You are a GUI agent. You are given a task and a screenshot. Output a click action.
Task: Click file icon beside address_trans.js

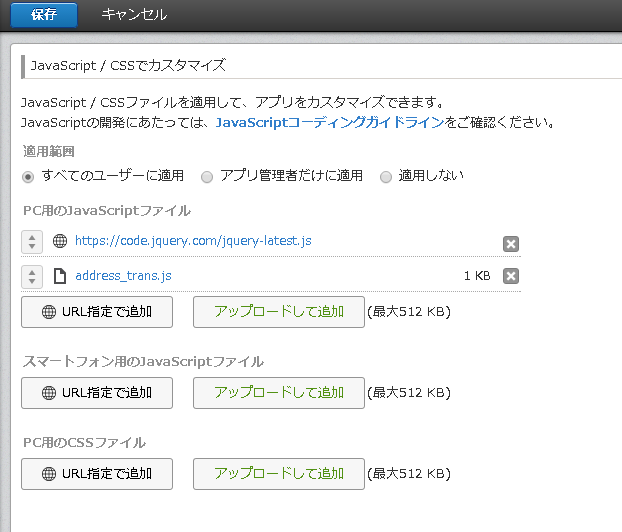[60, 276]
